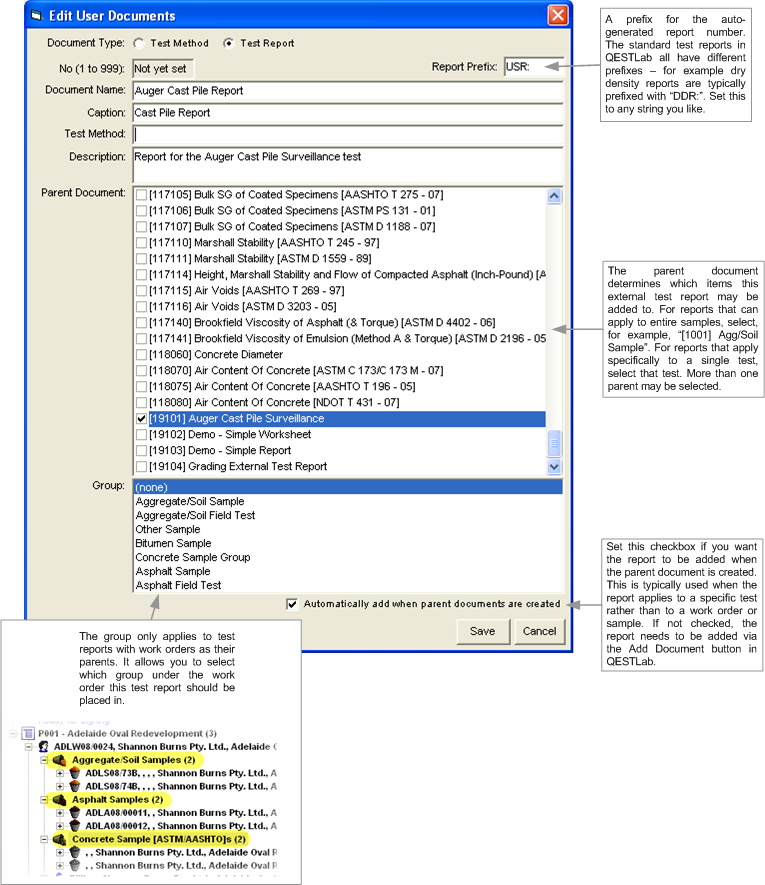Click the Asphalt Samples folder icon
765x885 pixels.
click(x=60, y=801)
